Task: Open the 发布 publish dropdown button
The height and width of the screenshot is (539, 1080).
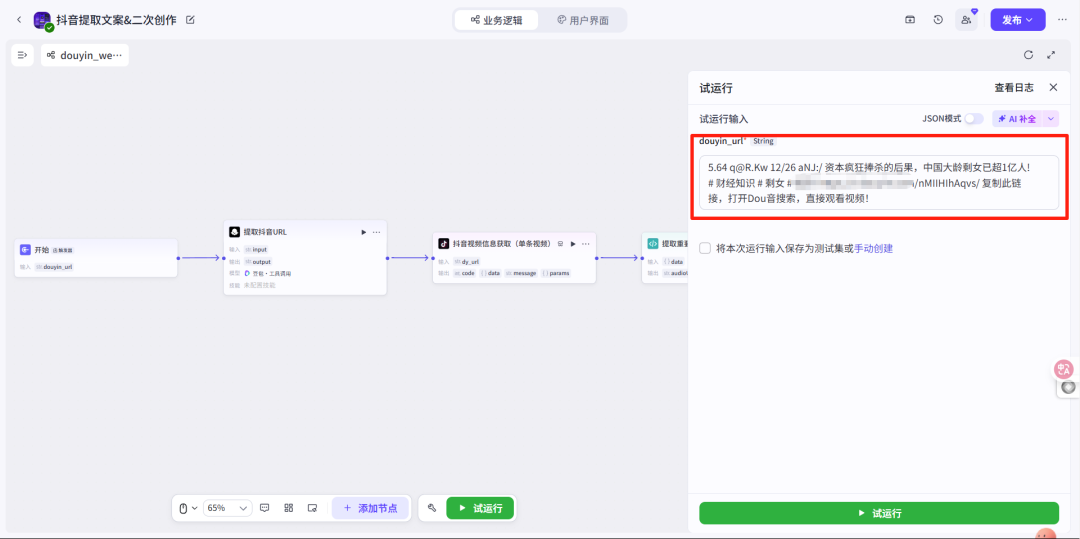Action: pos(1018,20)
